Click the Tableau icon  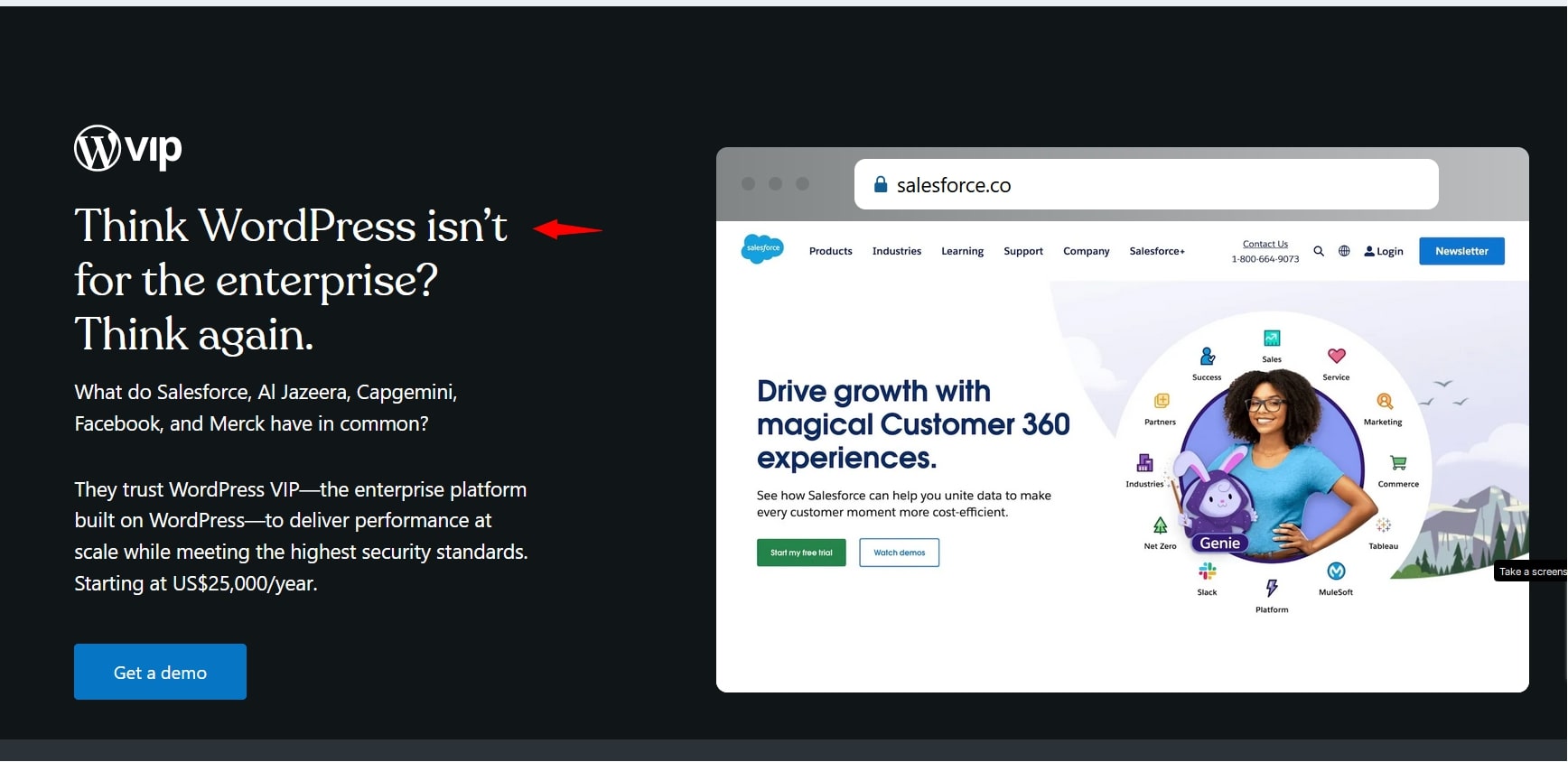tap(1383, 525)
